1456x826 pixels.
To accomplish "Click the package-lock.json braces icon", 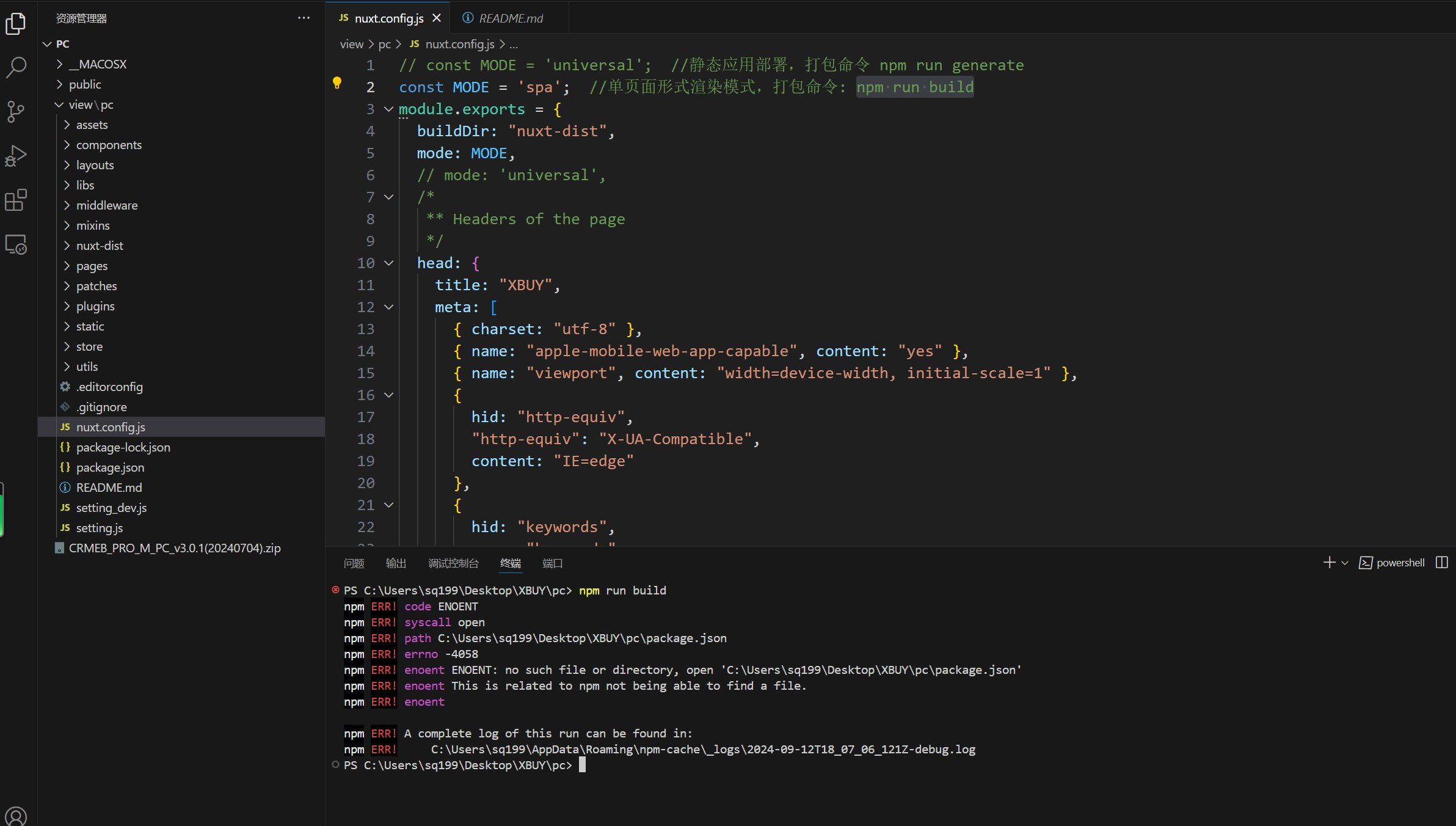I will [x=65, y=447].
